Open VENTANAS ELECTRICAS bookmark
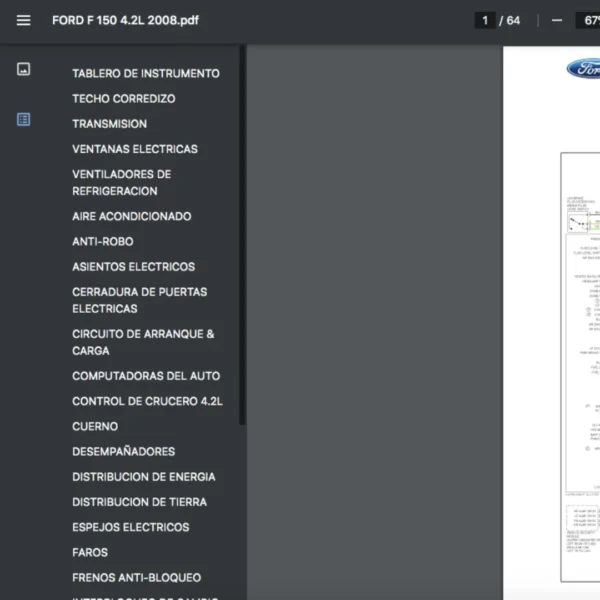Screen dimensions: 600x600 (135, 149)
